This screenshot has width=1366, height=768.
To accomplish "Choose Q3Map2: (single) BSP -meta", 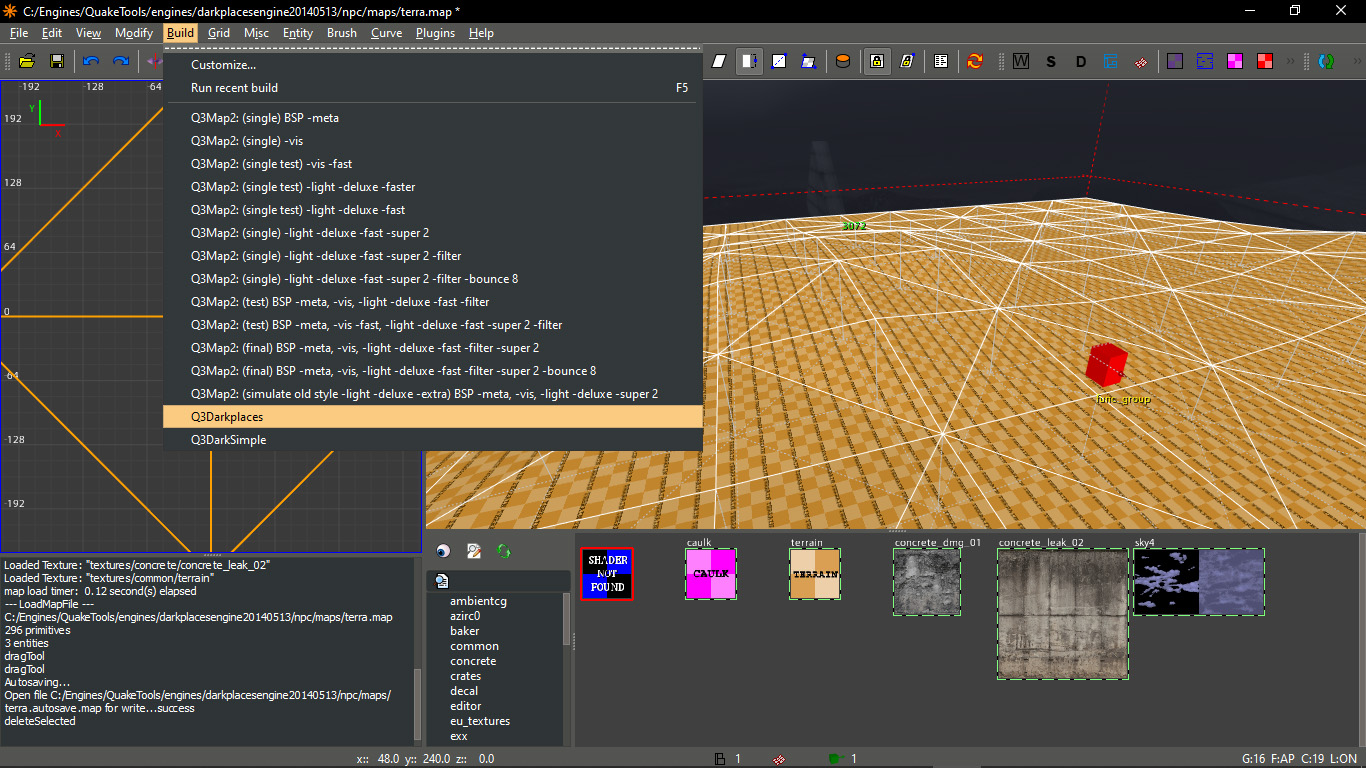I will point(265,118).
